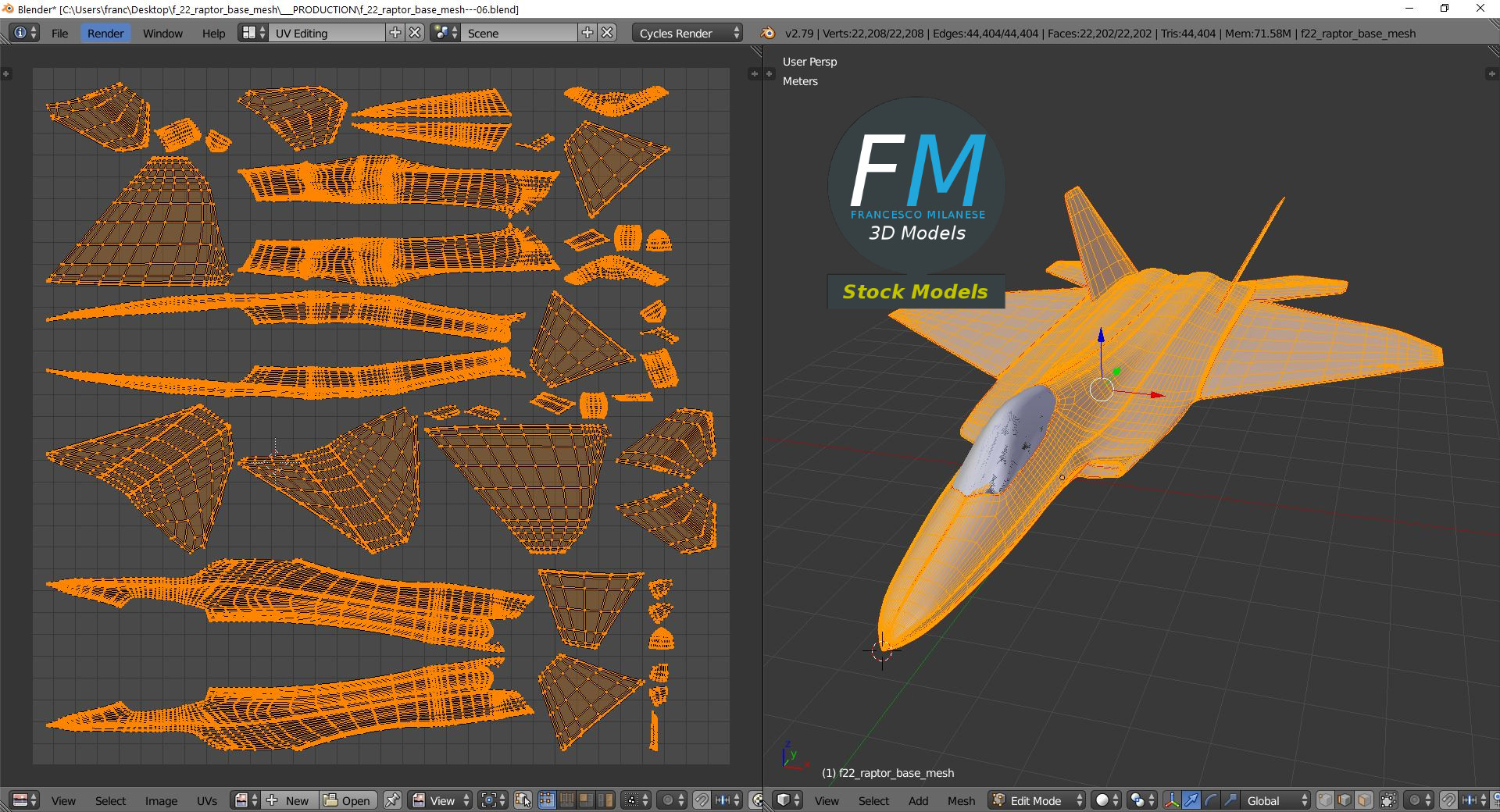The height and width of the screenshot is (812, 1500).
Task: Edit the Scene name field
Action: [520, 33]
